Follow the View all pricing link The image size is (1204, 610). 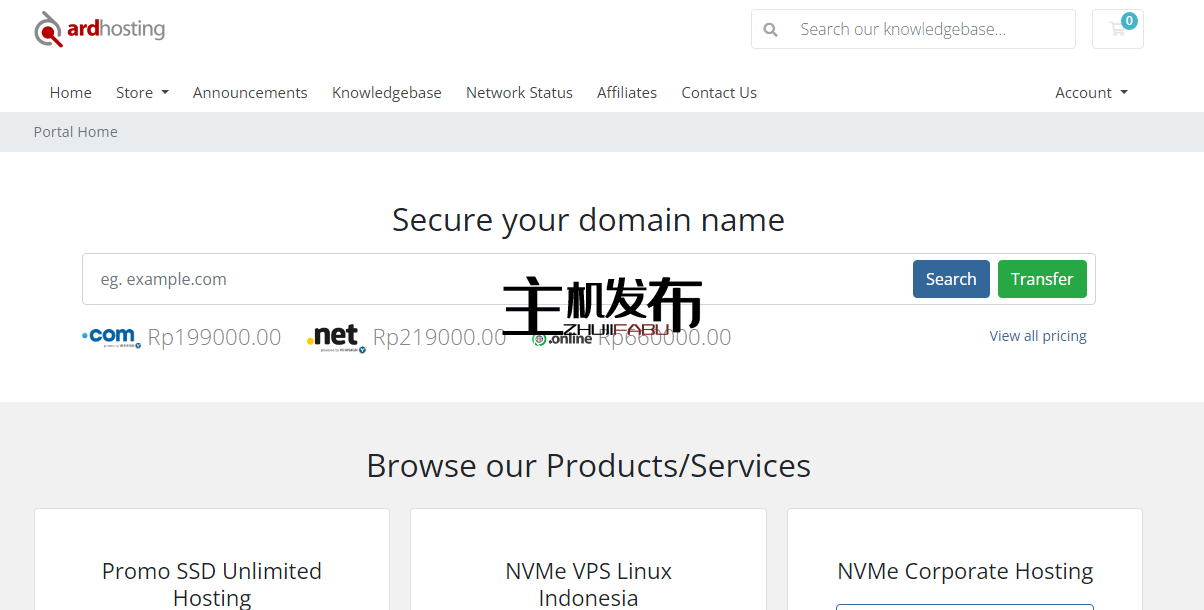[1038, 336]
